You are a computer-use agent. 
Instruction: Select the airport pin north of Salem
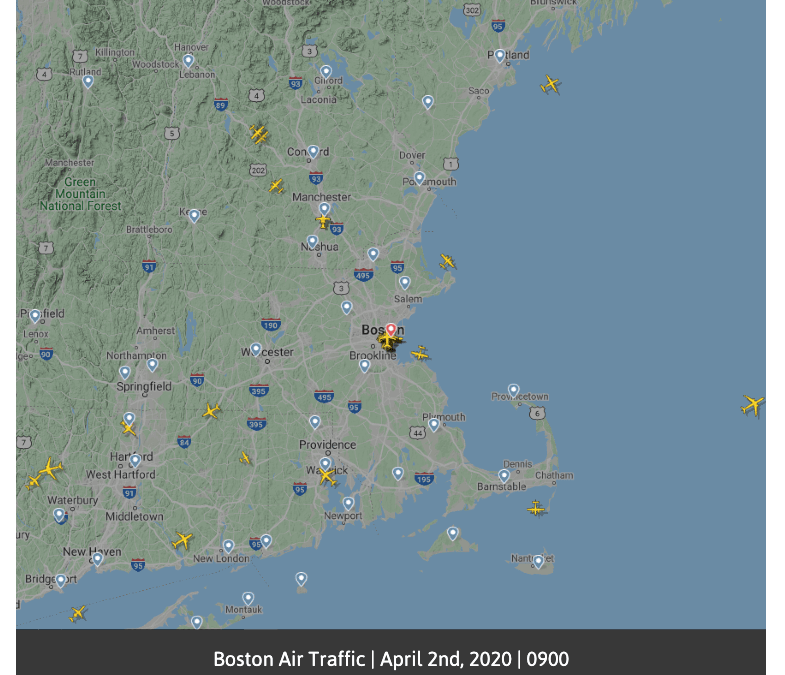405,283
